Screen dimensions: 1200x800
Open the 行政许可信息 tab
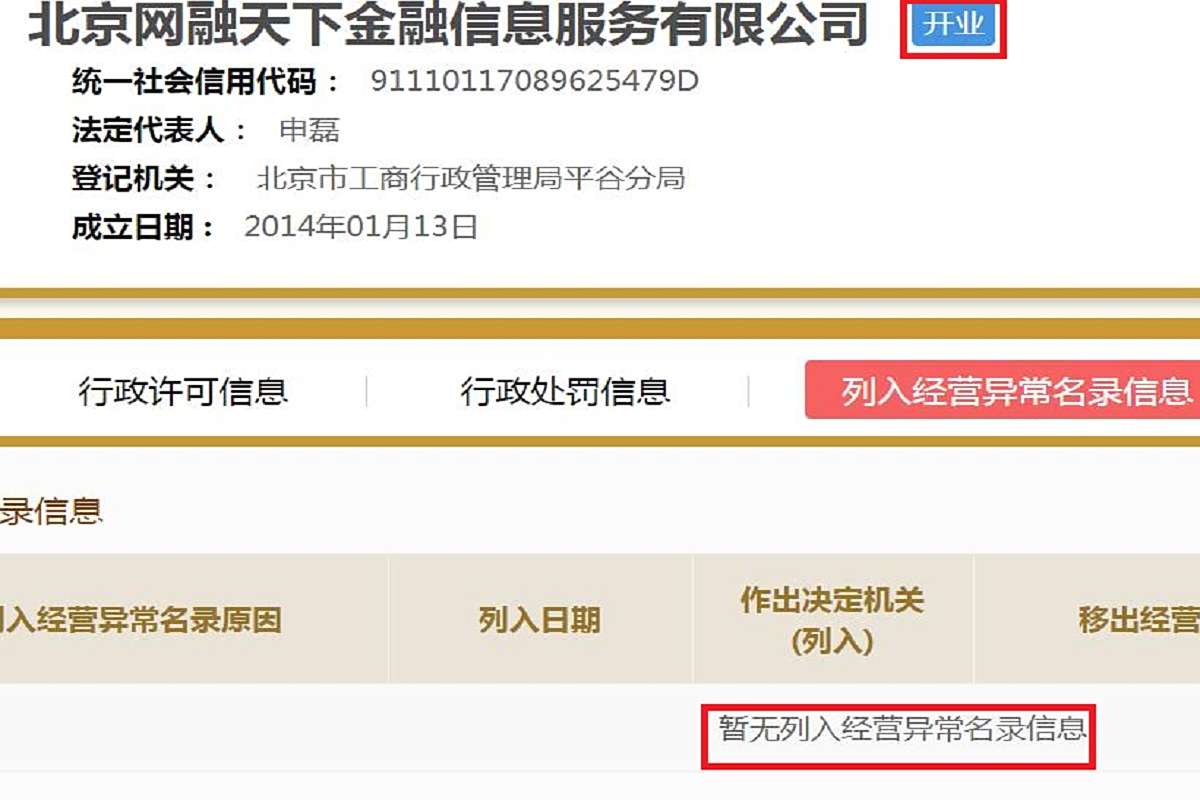(184, 391)
